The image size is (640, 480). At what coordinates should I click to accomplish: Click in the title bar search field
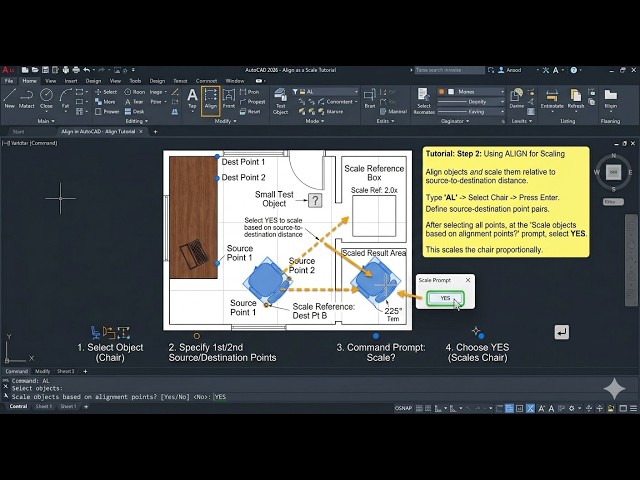click(x=449, y=70)
